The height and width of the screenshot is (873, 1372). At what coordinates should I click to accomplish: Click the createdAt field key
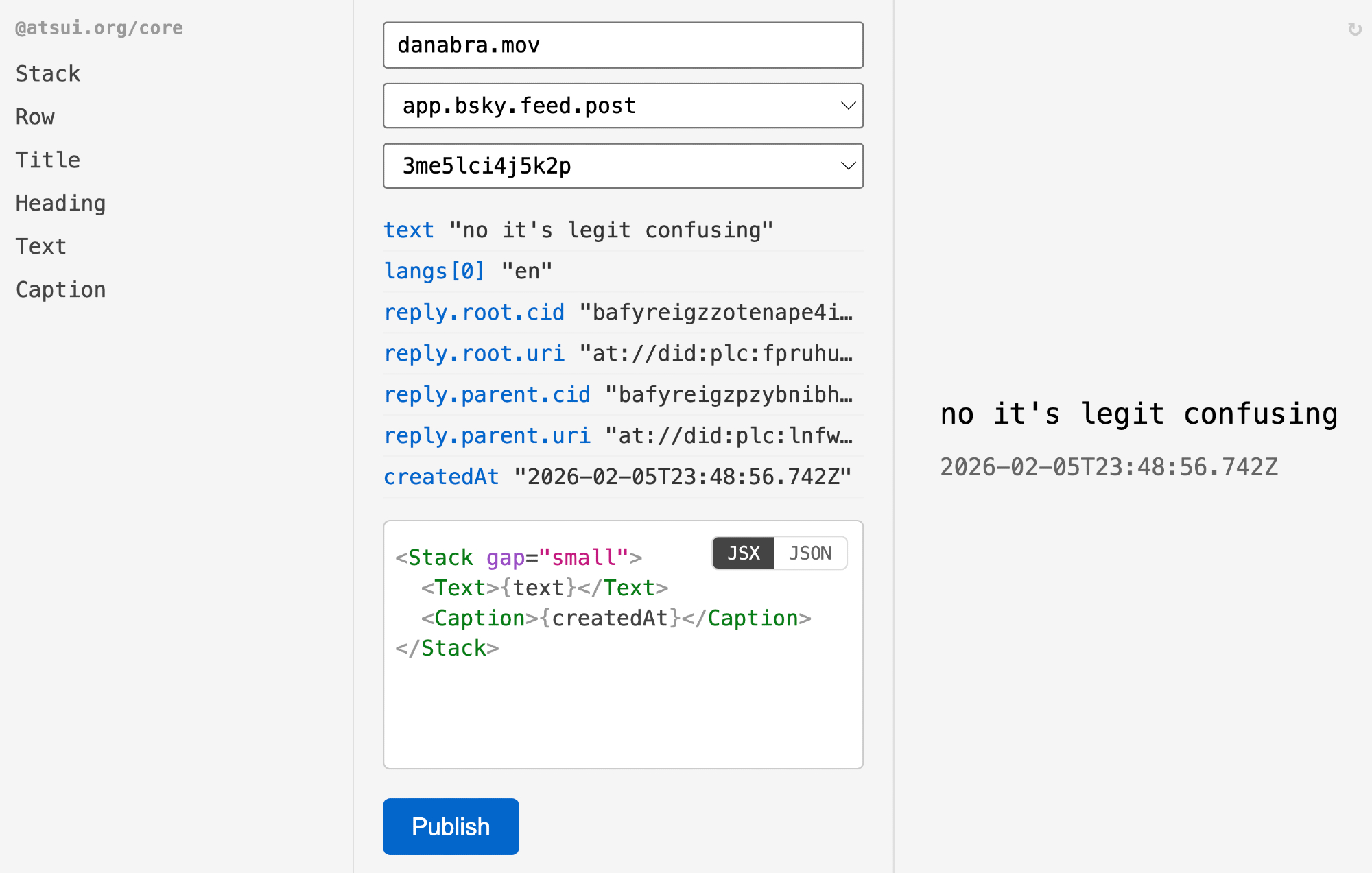[441, 477]
